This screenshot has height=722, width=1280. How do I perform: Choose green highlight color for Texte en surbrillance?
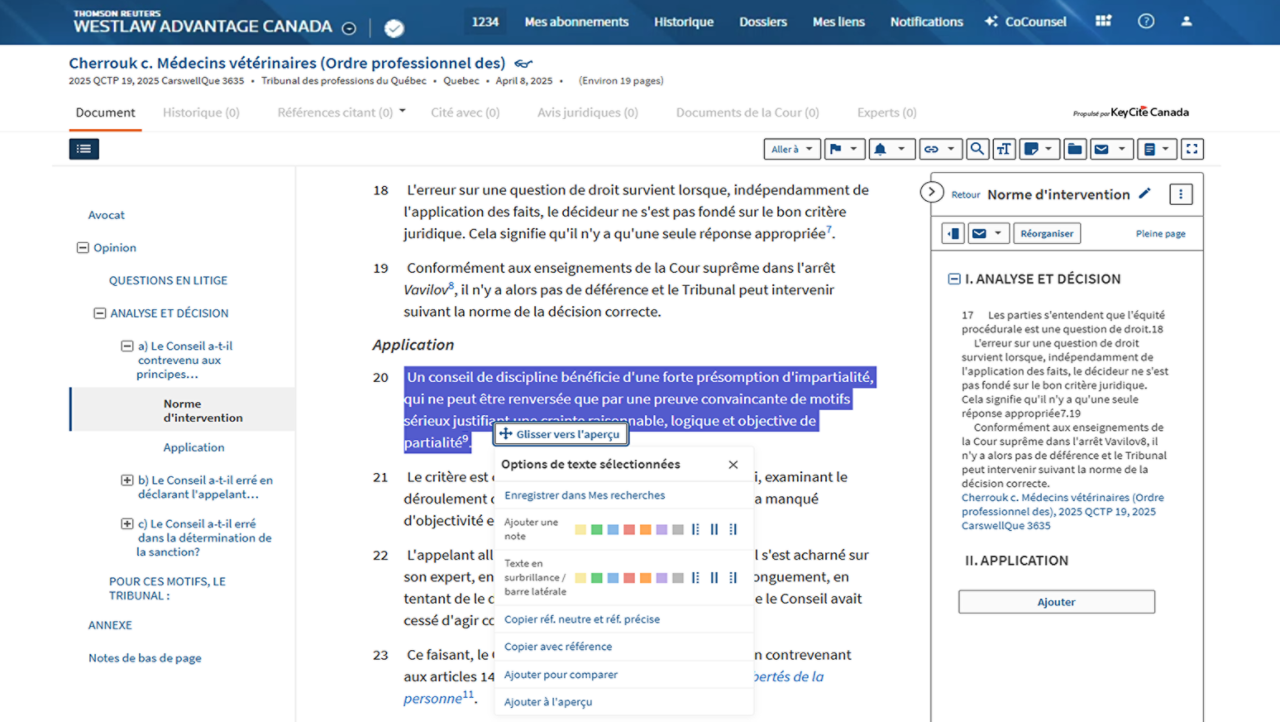click(x=597, y=578)
